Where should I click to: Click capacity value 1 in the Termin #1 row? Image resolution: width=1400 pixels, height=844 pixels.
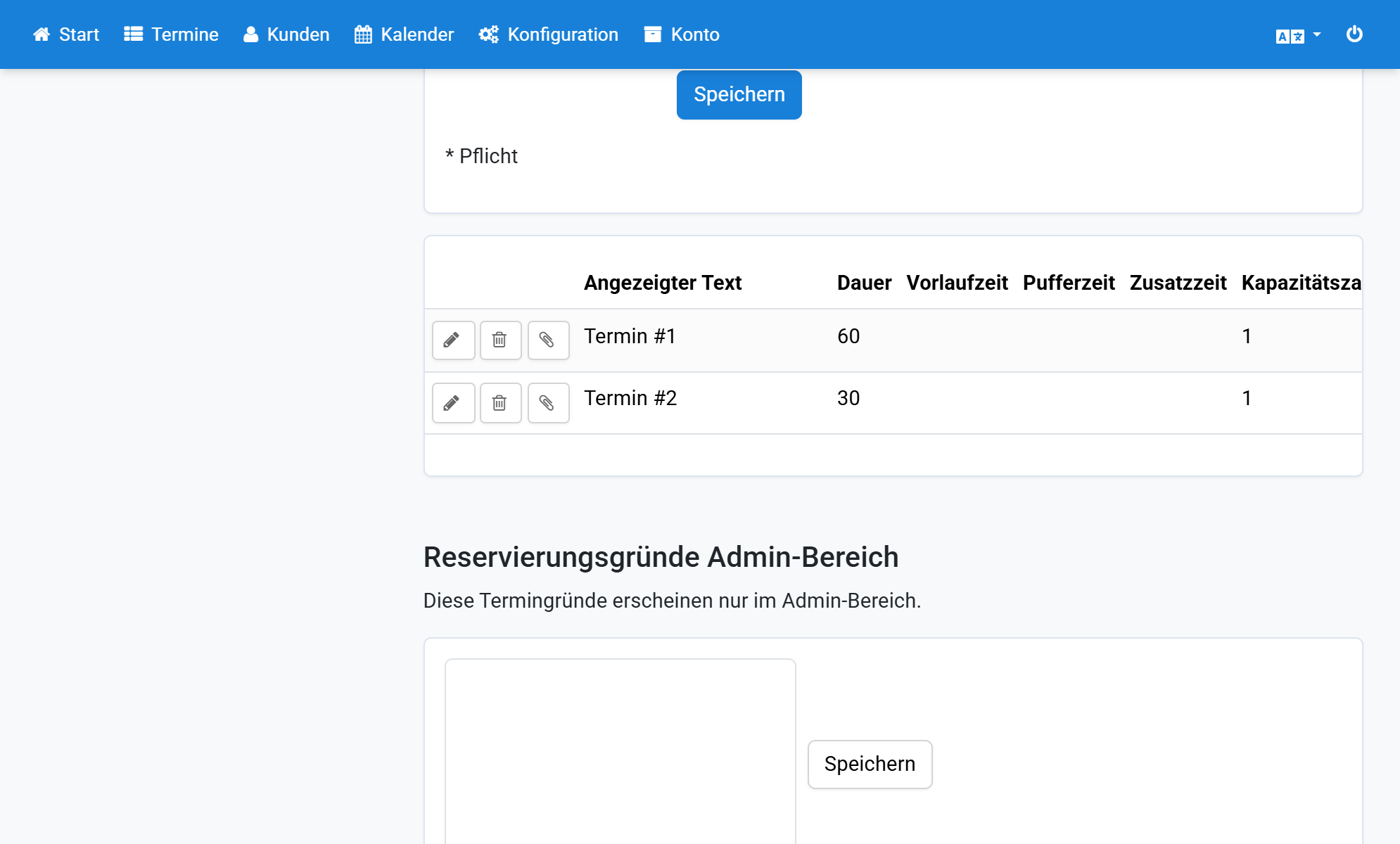1247,336
